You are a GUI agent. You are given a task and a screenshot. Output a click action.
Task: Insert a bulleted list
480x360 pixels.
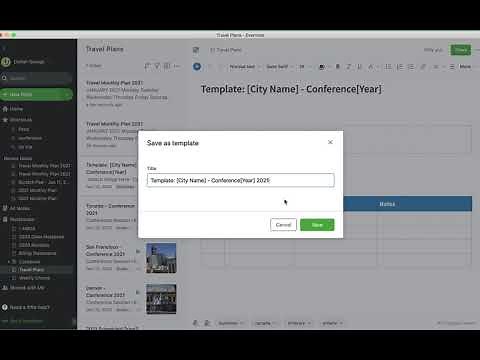(x=388, y=67)
